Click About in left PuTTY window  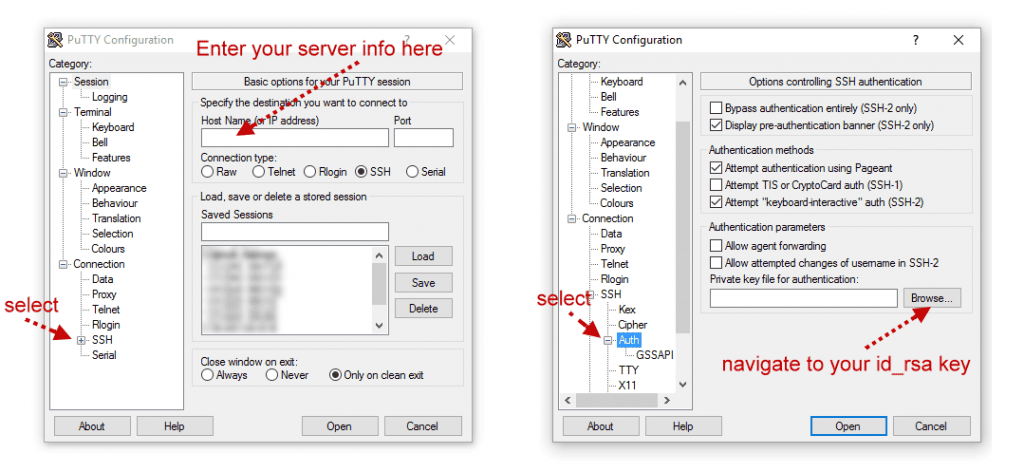point(91,426)
